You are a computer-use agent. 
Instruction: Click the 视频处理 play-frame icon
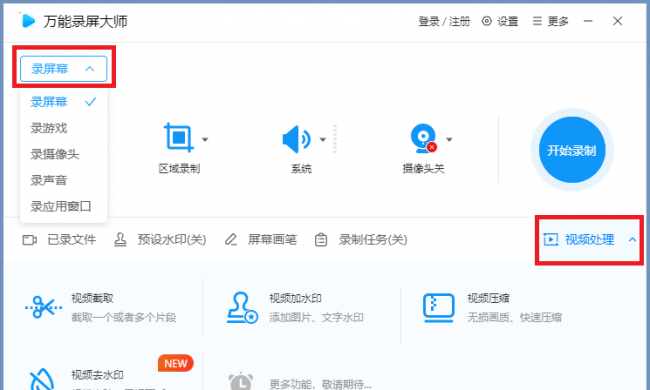pyautogui.click(x=551, y=240)
